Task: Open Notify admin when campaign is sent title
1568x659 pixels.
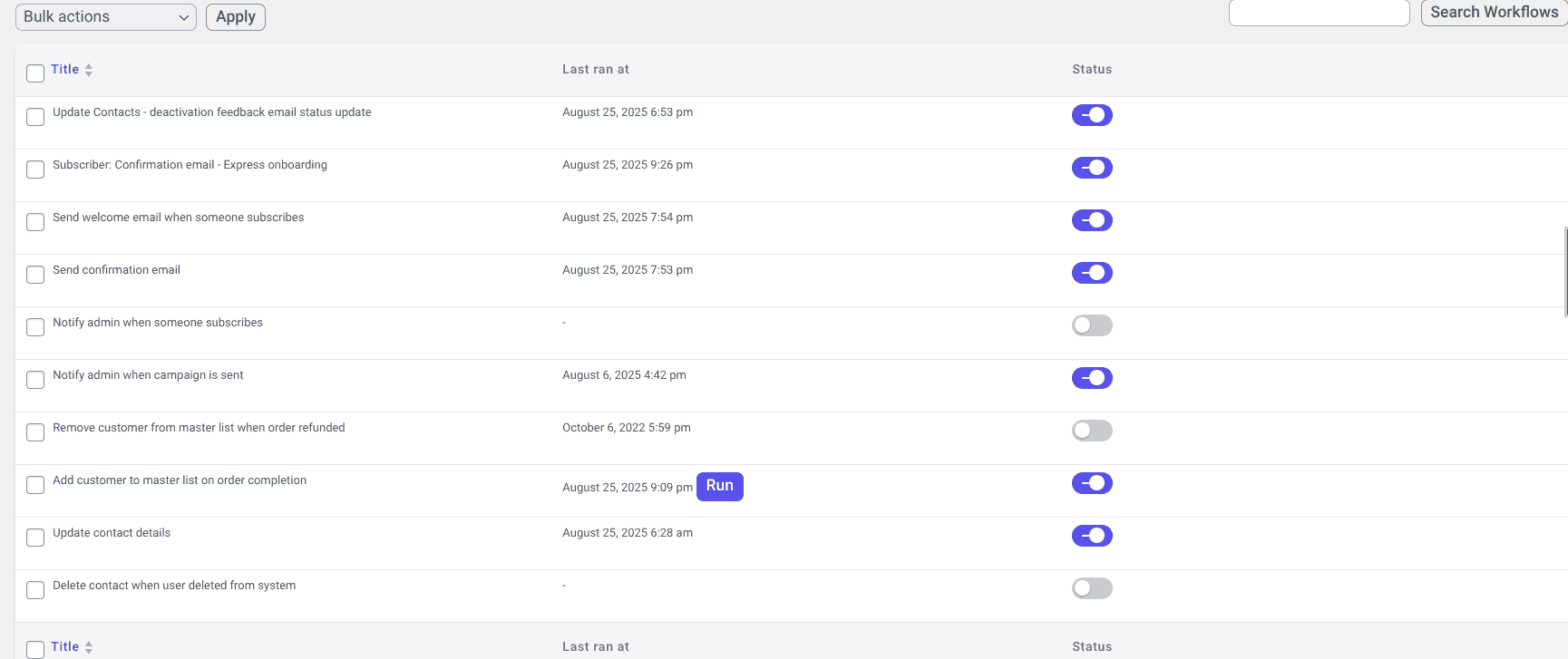Action: click(148, 375)
